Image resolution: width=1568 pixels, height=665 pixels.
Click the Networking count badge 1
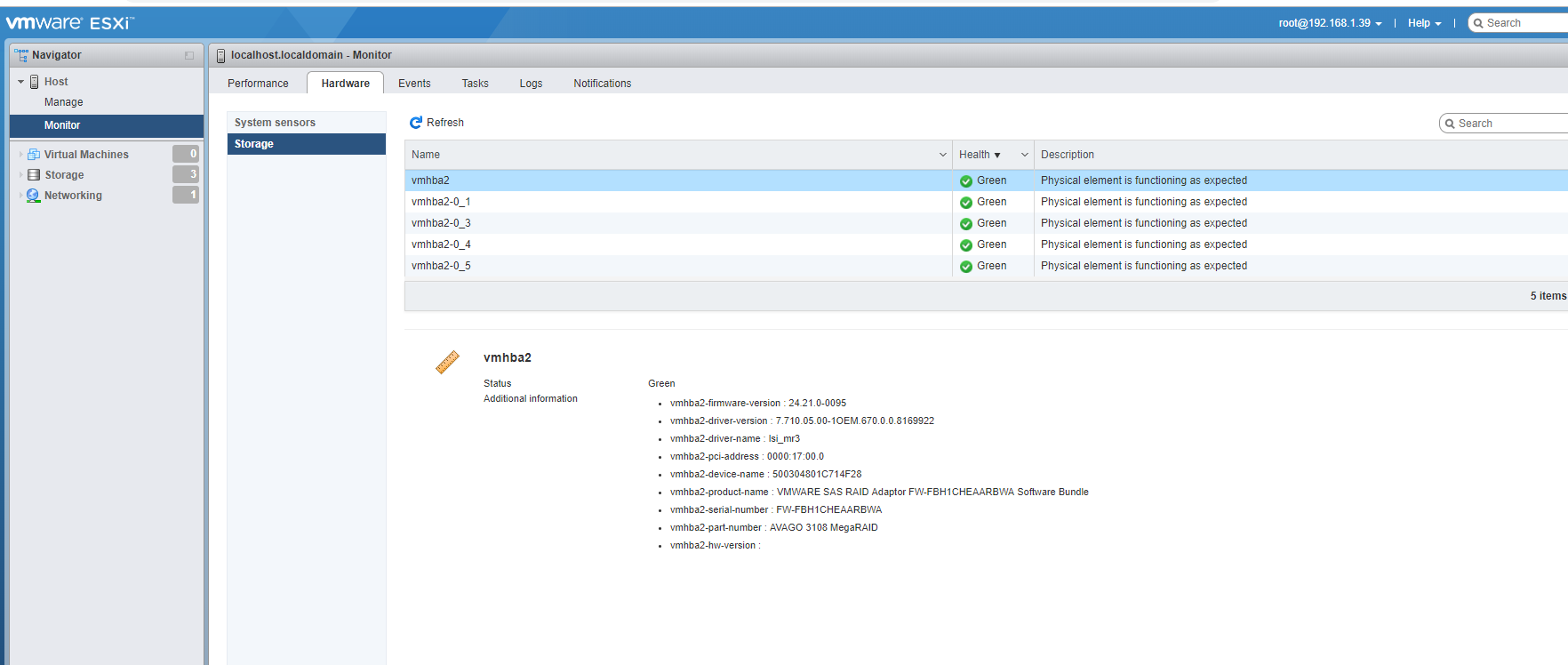point(186,195)
